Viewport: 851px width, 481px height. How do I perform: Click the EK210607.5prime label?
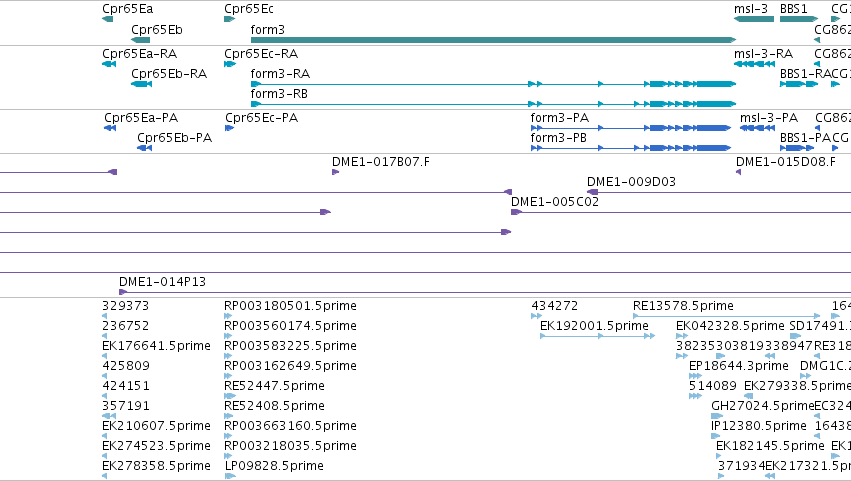coord(156,426)
